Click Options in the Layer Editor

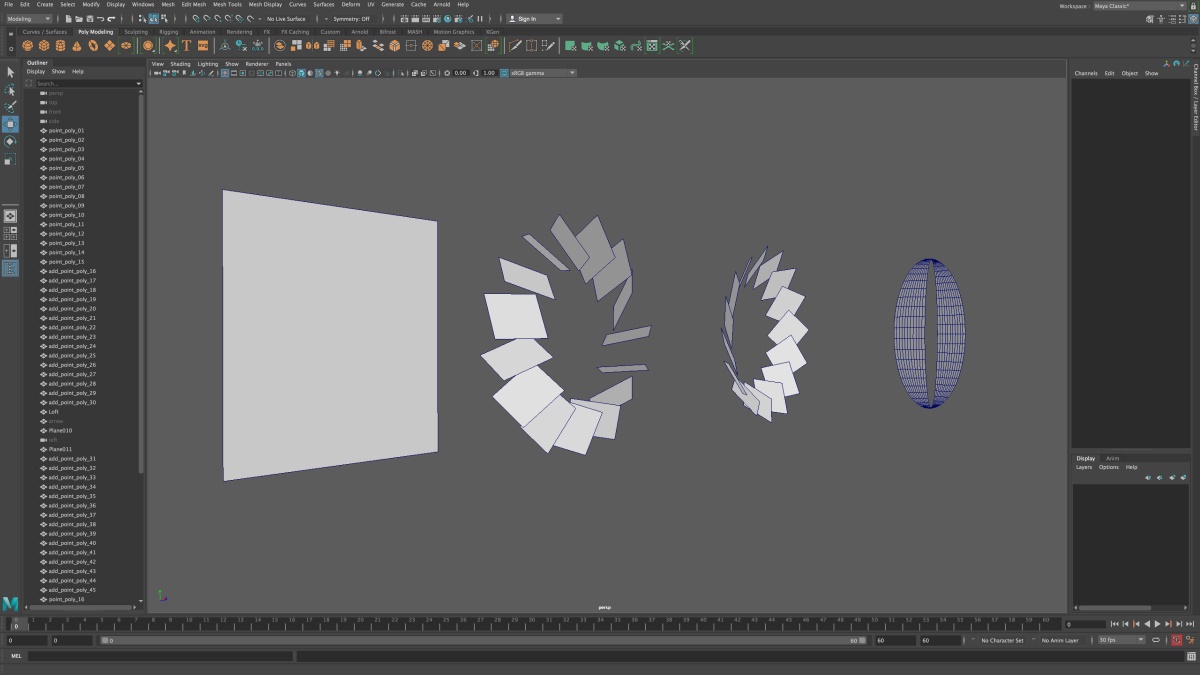click(1109, 467)
